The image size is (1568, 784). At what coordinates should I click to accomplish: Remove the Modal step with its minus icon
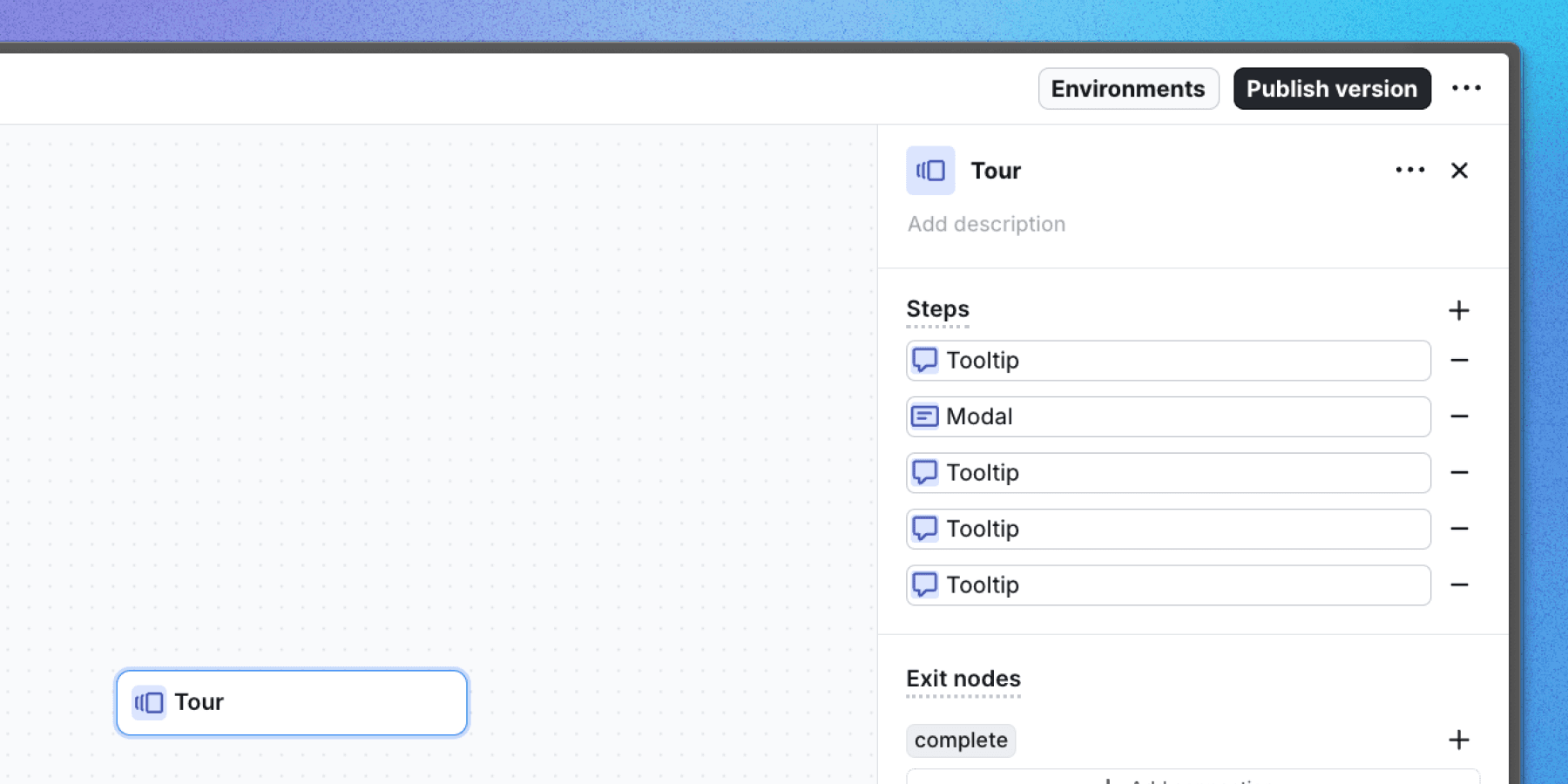pyautogui.click(x=1460, y=416)
